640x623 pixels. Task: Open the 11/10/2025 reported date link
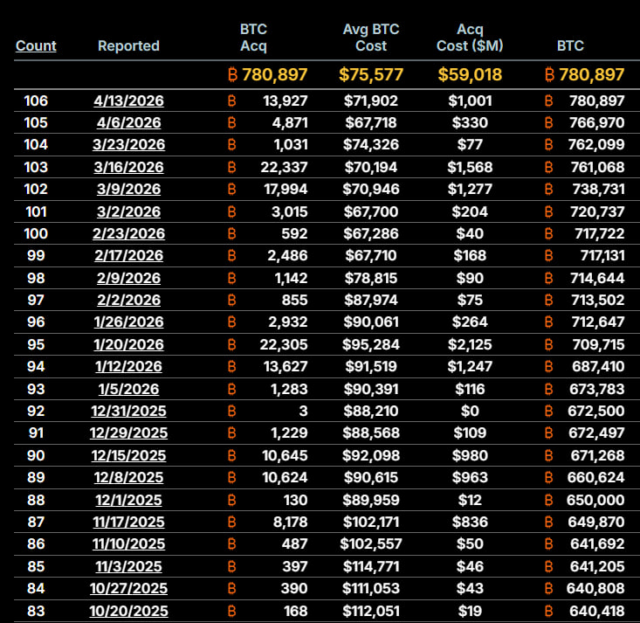pos(129,544)
